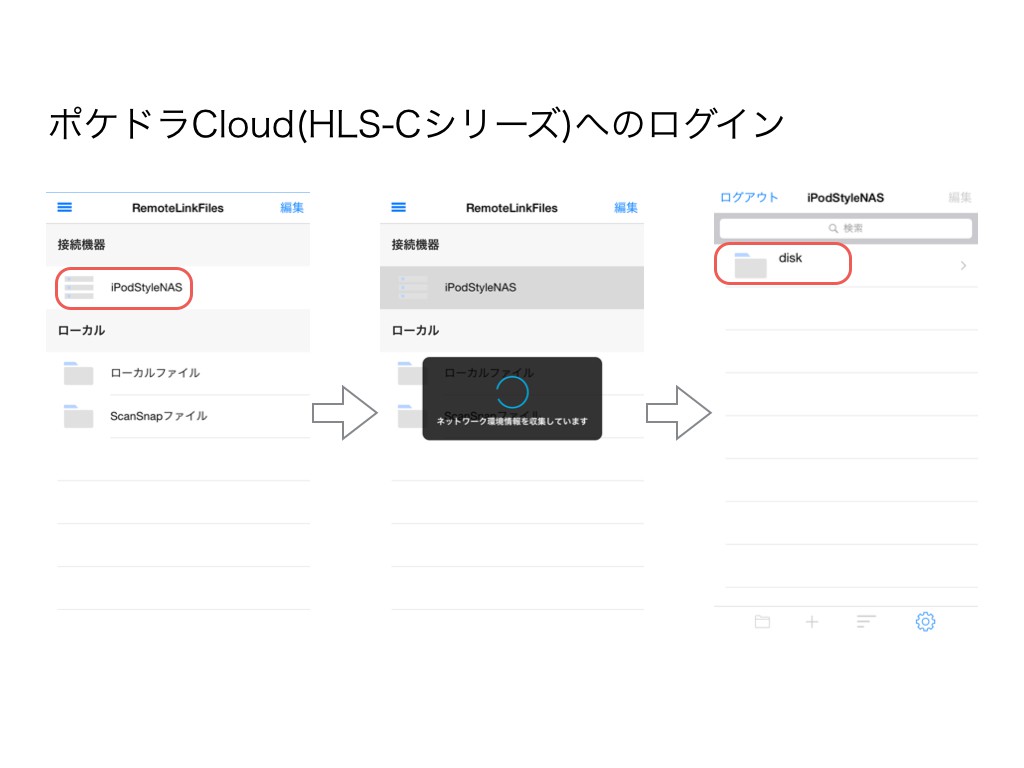Click the ScanSnapファイル folder icon in first screen
The width and height of the screenshot is (1024, 768).
coord(78,416)
